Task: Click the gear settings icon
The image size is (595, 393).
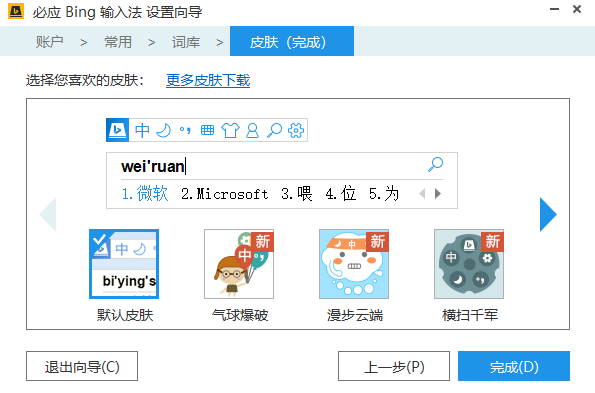Action: coord(296,130)
